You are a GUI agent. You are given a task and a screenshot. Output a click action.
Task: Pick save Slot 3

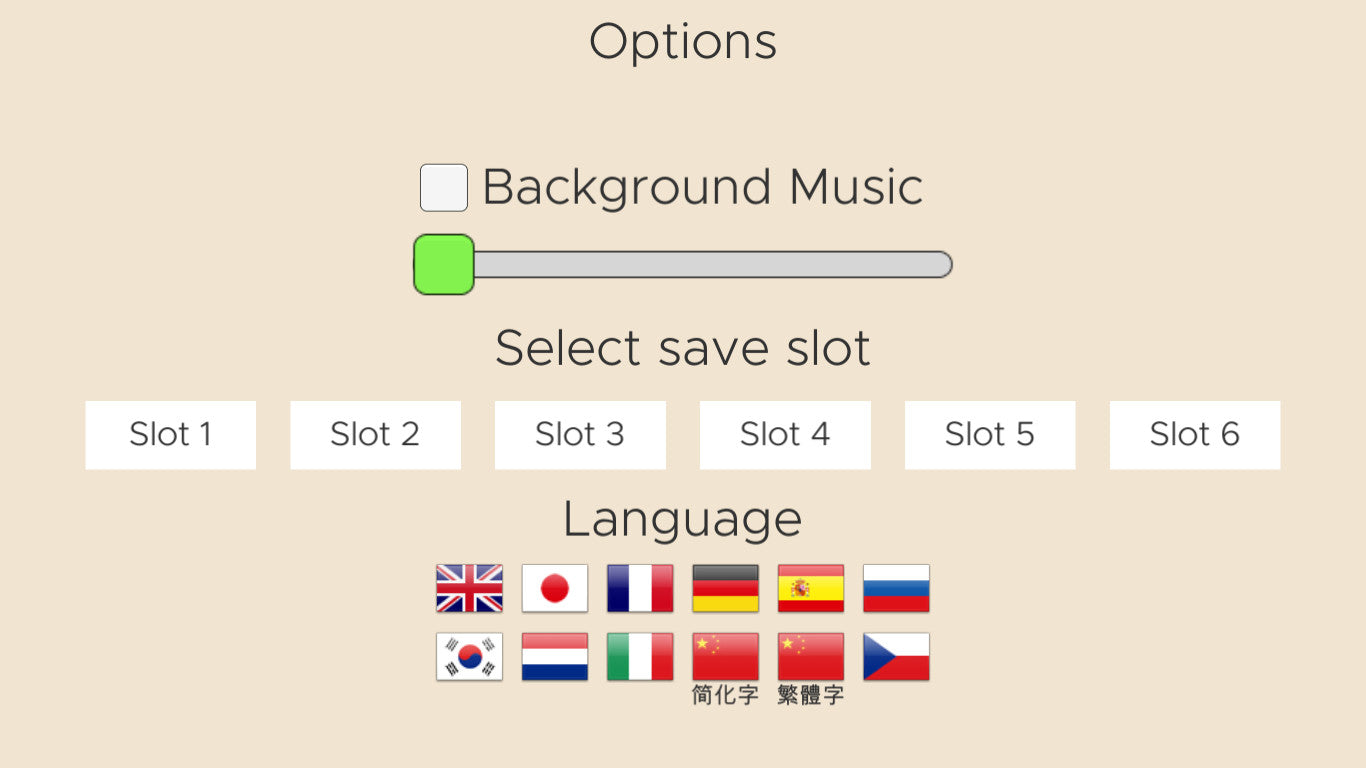click(x=580, y=435)
